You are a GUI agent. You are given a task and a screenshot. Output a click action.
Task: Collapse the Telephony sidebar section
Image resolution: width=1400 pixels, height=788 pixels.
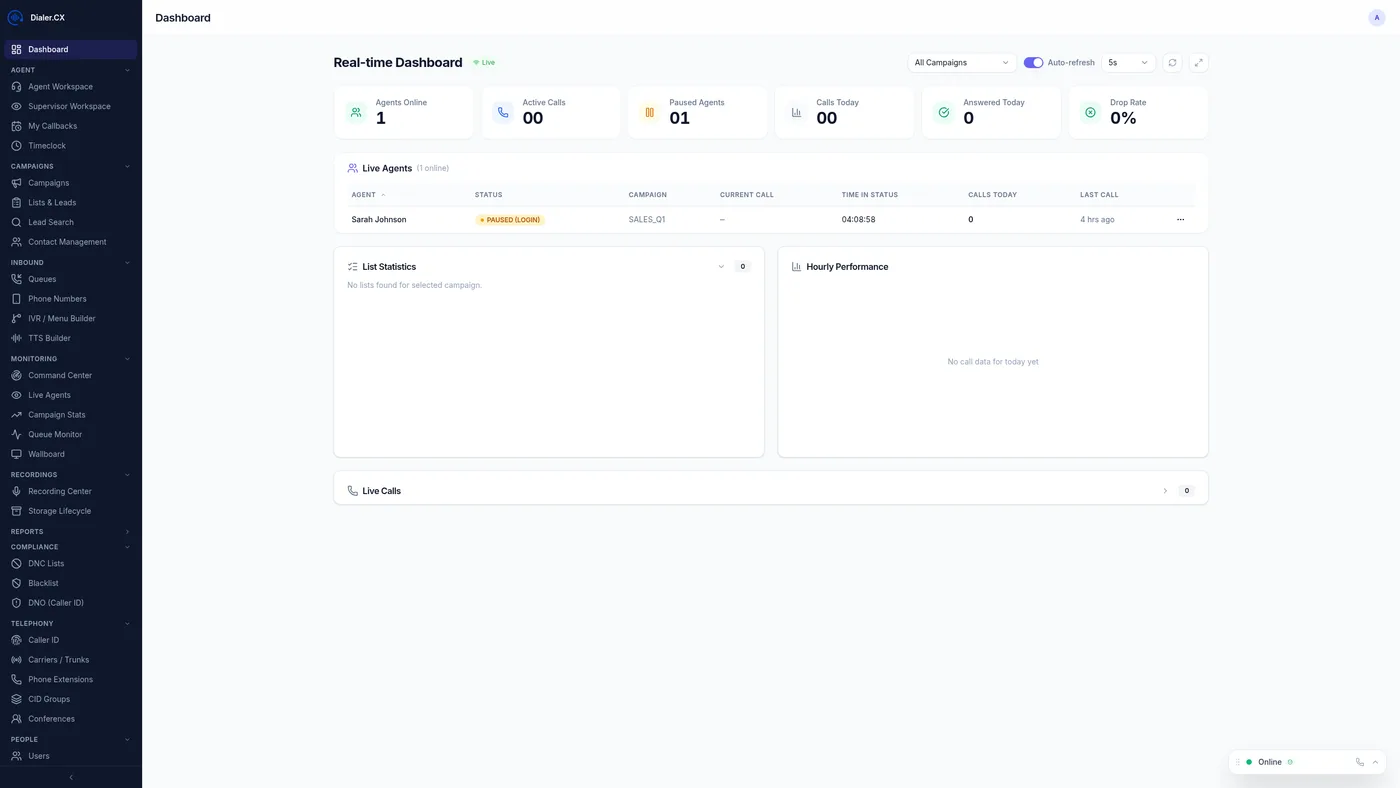[x=126, y=623]
